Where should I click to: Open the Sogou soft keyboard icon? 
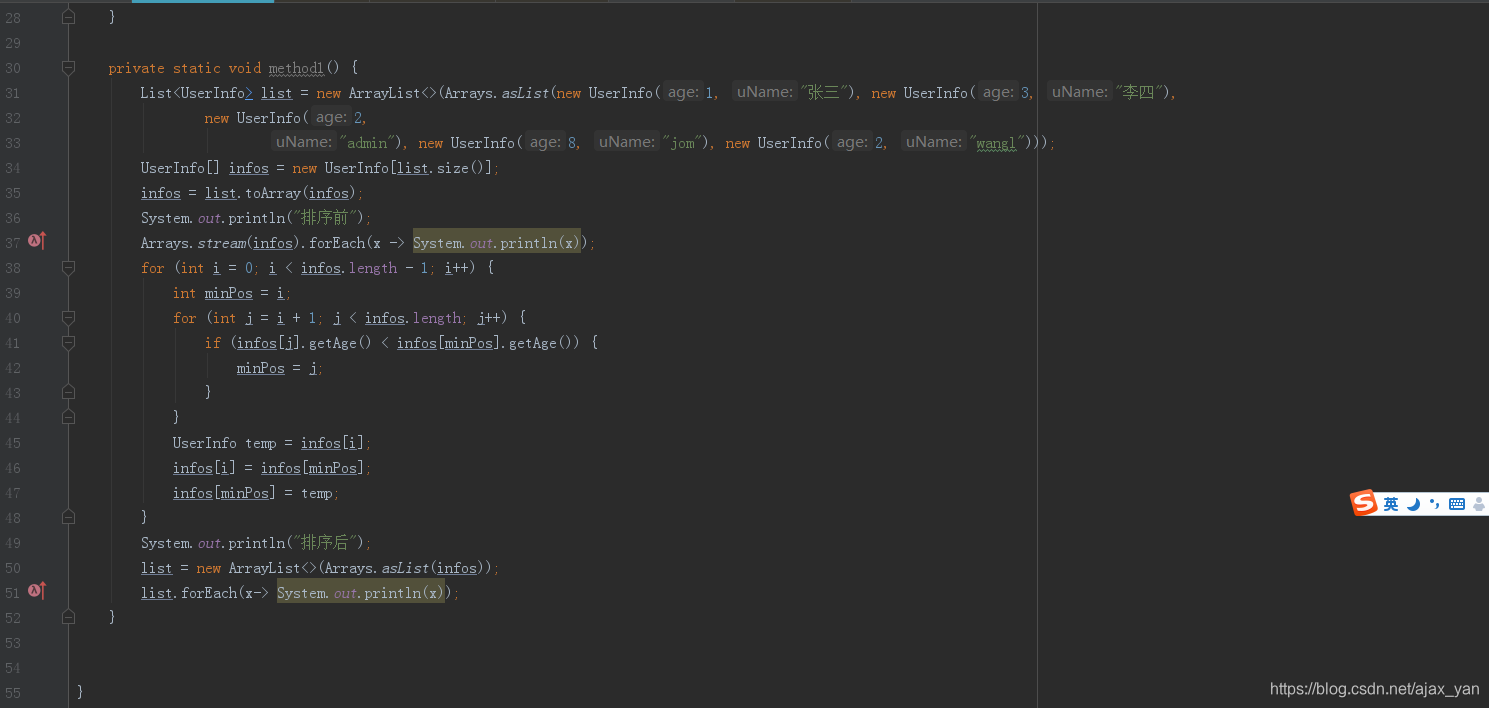point(1457,504)
